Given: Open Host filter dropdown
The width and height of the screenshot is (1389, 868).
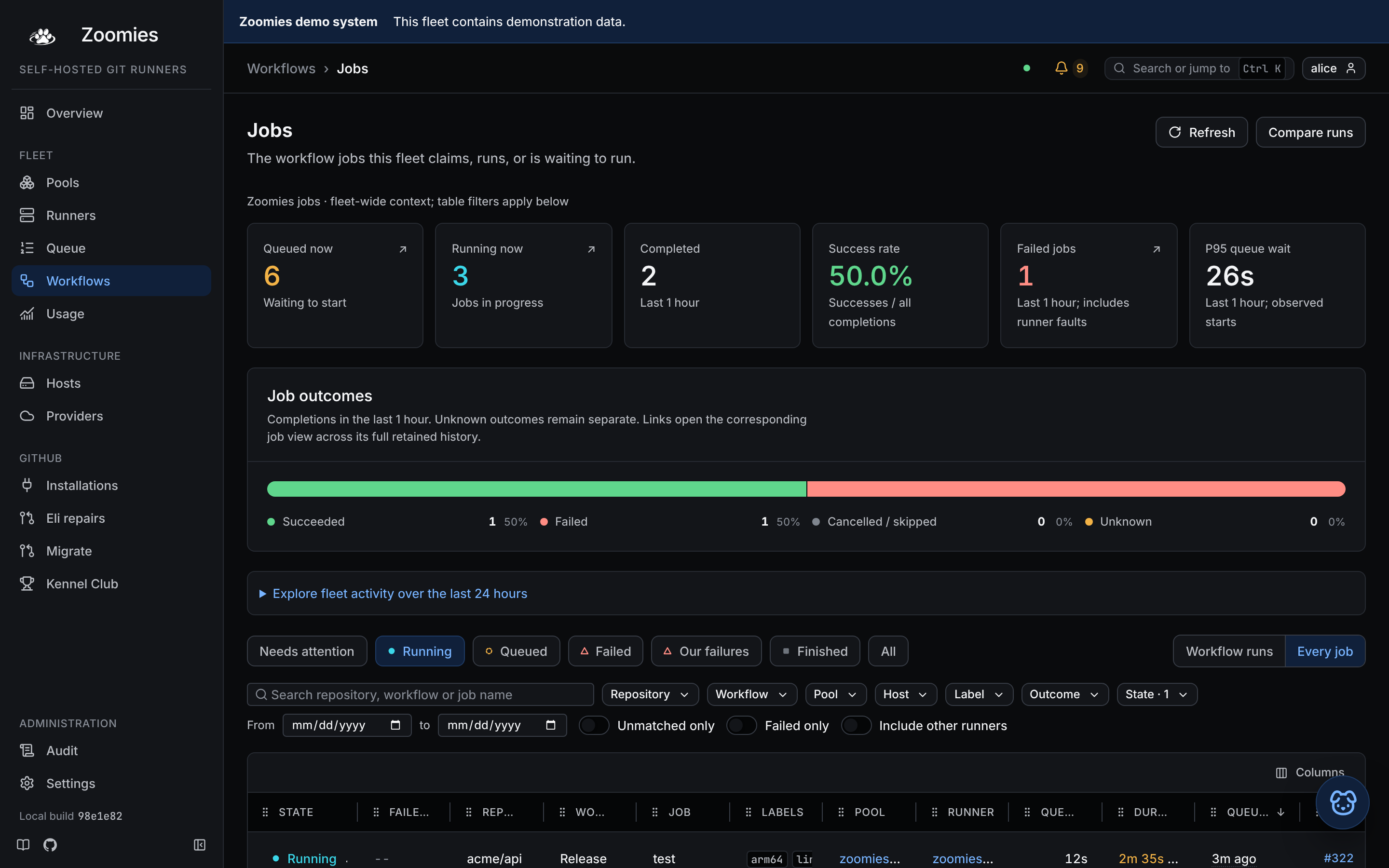Looking at the screenshot, I should point(905,694).
